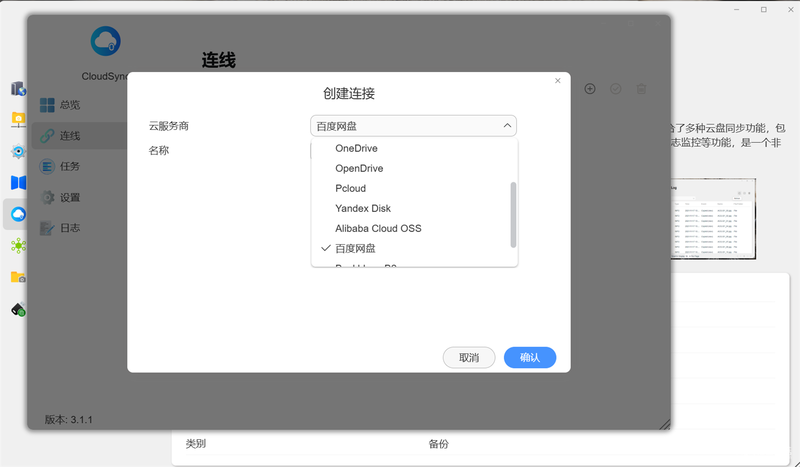Open the server globe dock icon

[18, 88]
